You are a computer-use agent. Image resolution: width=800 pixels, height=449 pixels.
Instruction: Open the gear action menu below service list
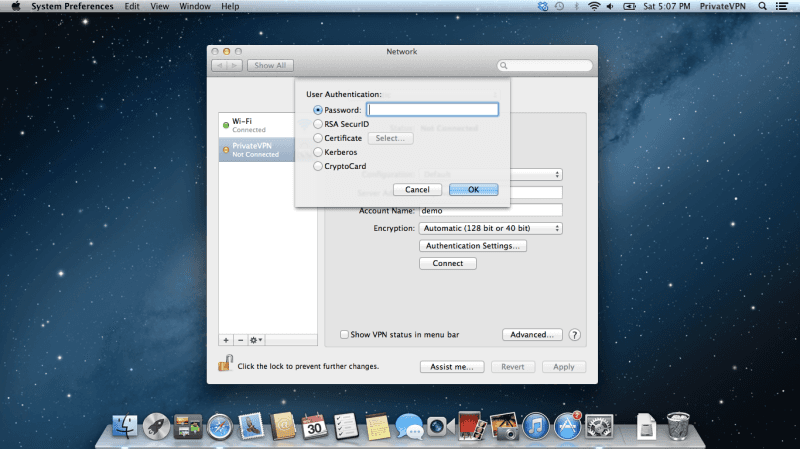(x=257, y=340)
